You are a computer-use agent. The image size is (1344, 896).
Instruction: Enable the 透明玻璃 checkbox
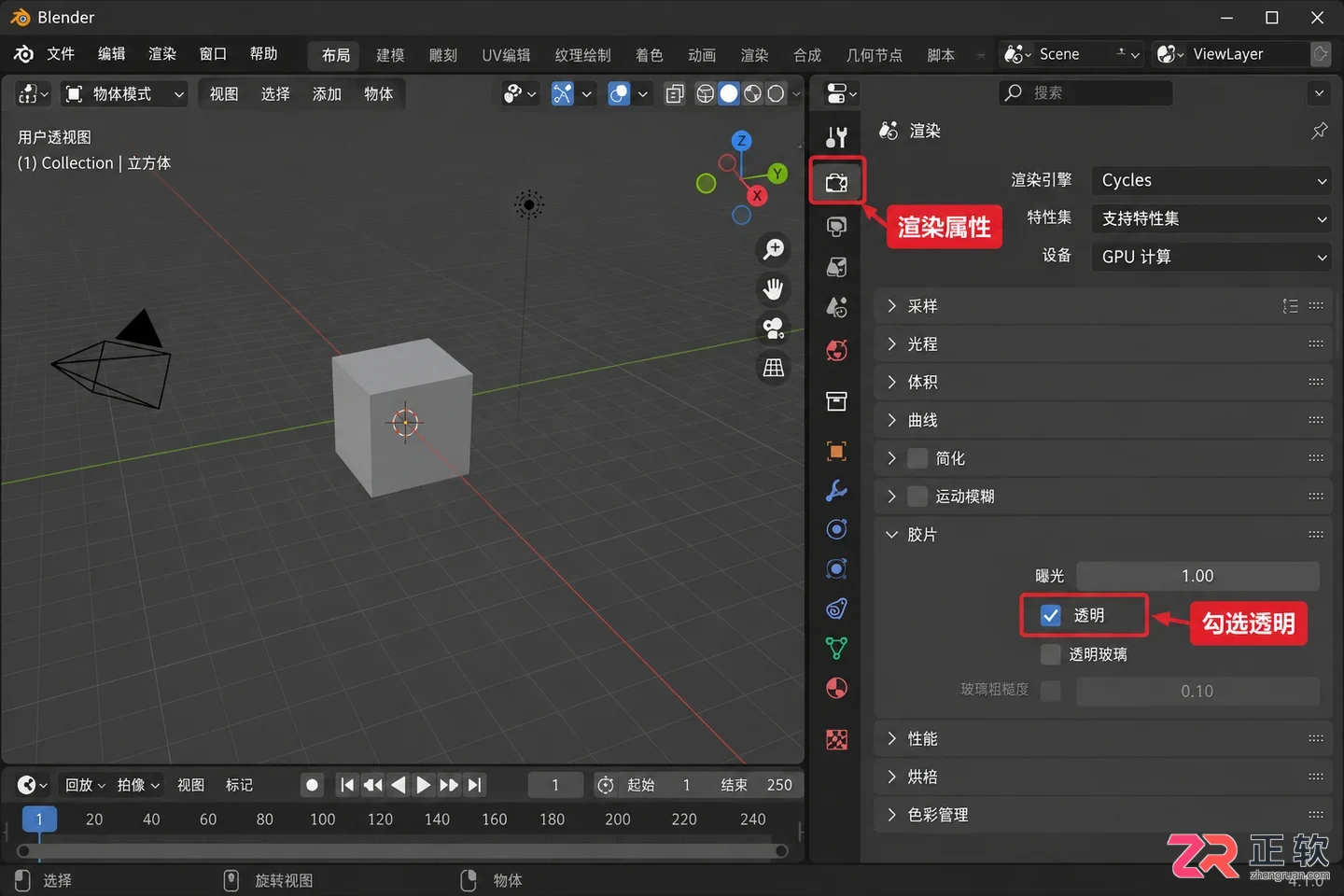tap(1051, 654)
